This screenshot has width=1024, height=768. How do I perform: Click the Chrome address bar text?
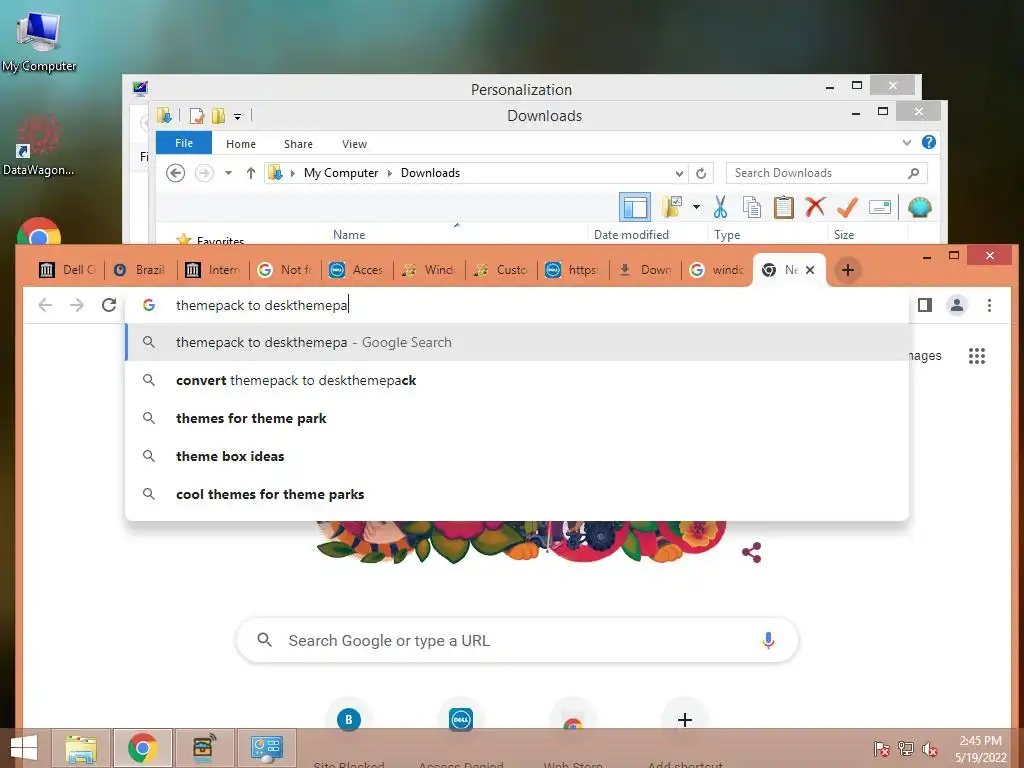coord(262,305)
